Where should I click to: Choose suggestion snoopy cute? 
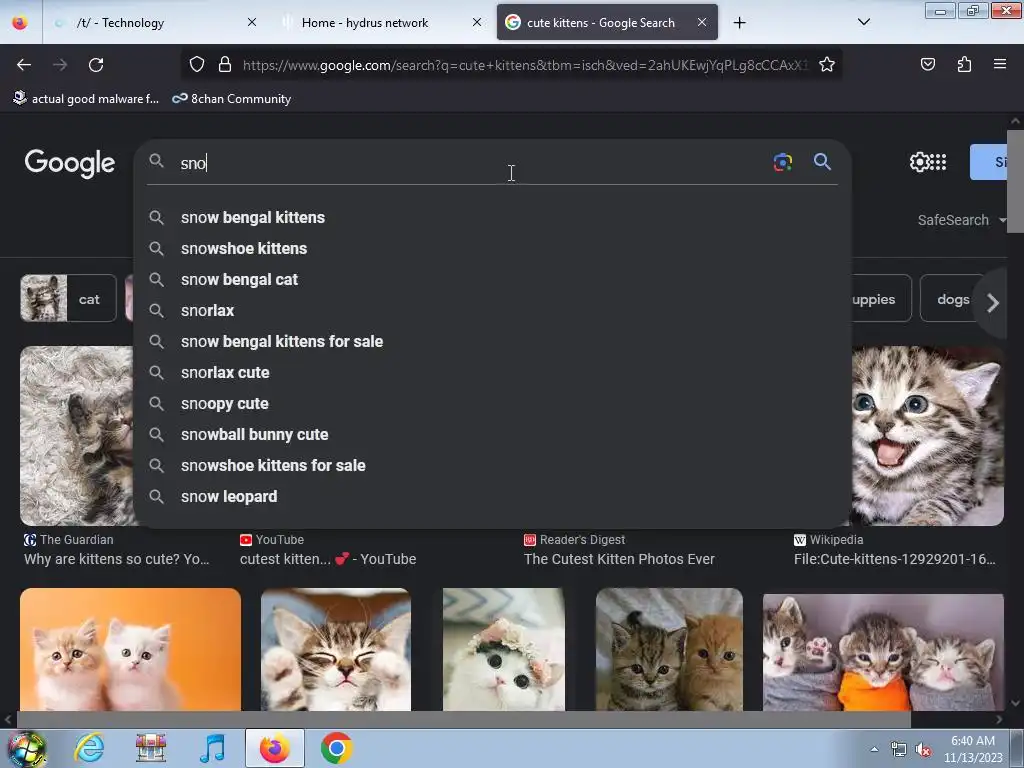coord(492,404)
